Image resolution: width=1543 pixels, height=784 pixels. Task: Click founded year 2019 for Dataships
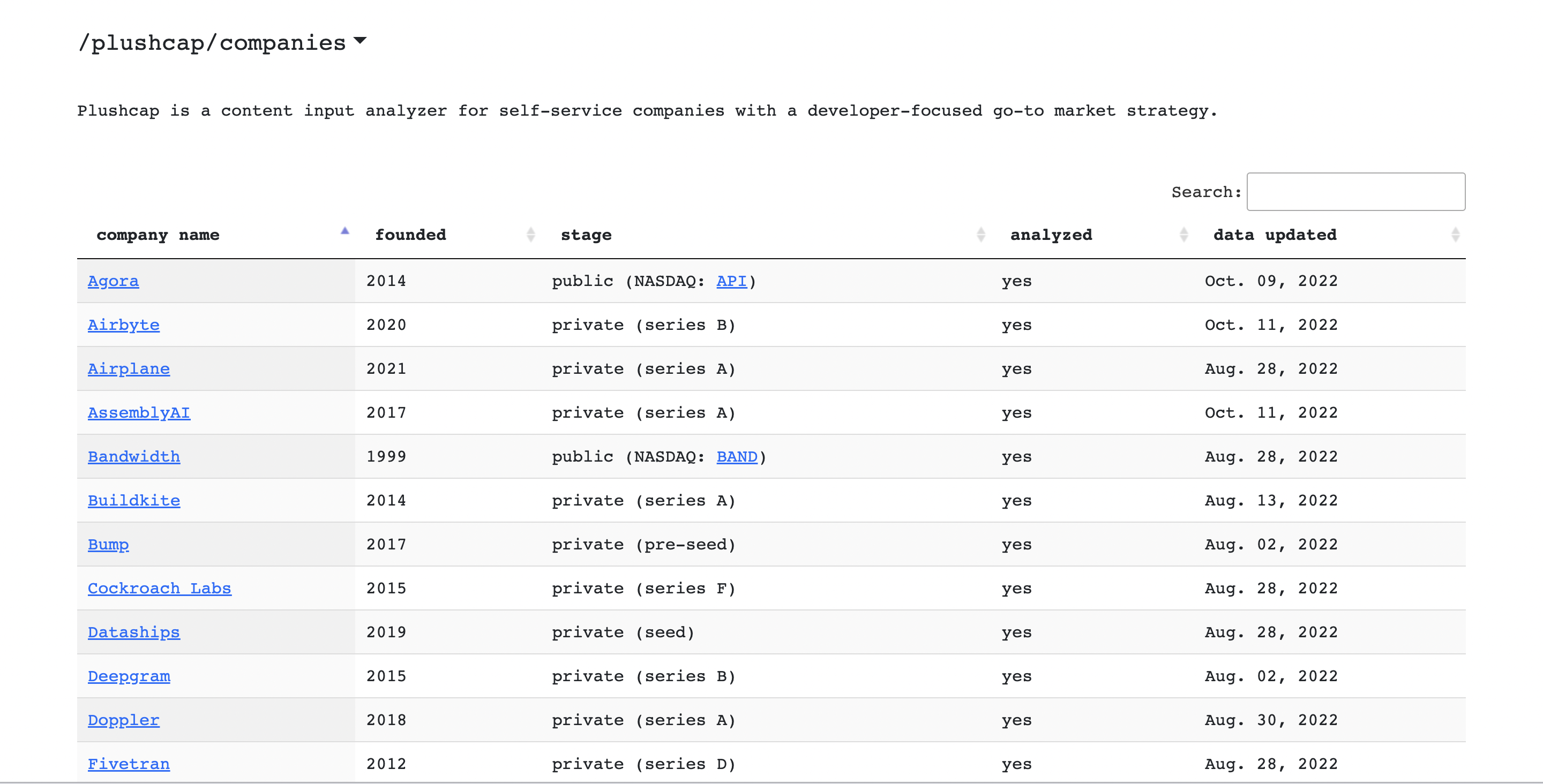tap(386, 632)
